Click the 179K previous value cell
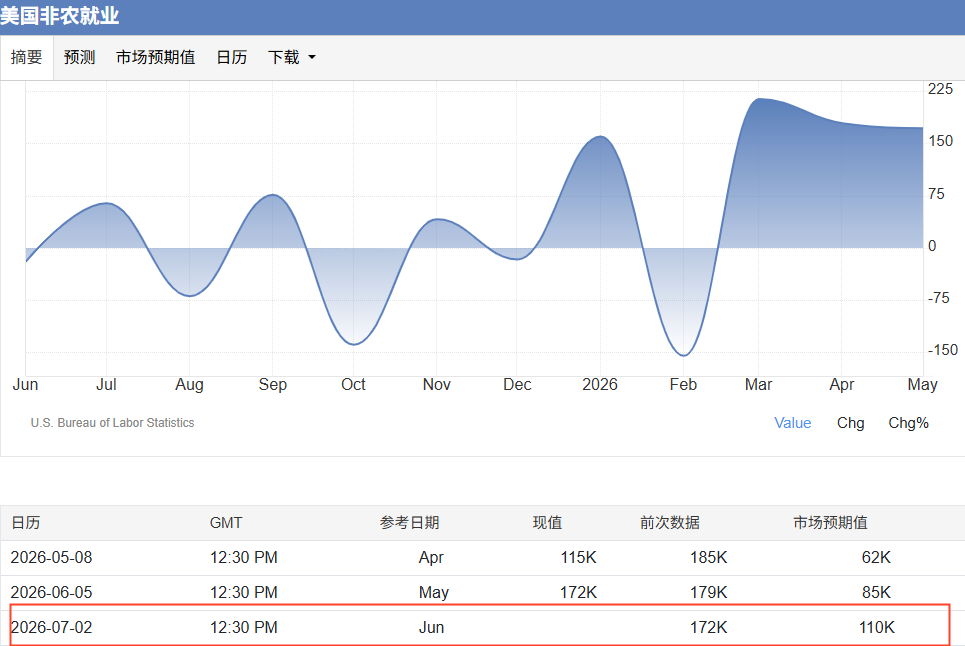Image resolution: width=965 pixels, height=646 pixels. [x=708, y=592]
